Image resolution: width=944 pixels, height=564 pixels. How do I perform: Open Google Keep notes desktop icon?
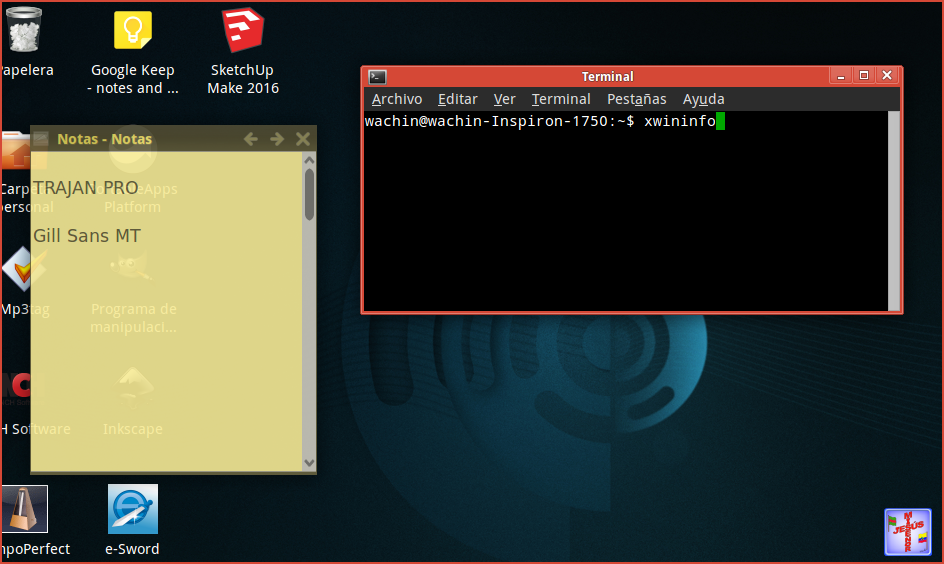(132, 30)
